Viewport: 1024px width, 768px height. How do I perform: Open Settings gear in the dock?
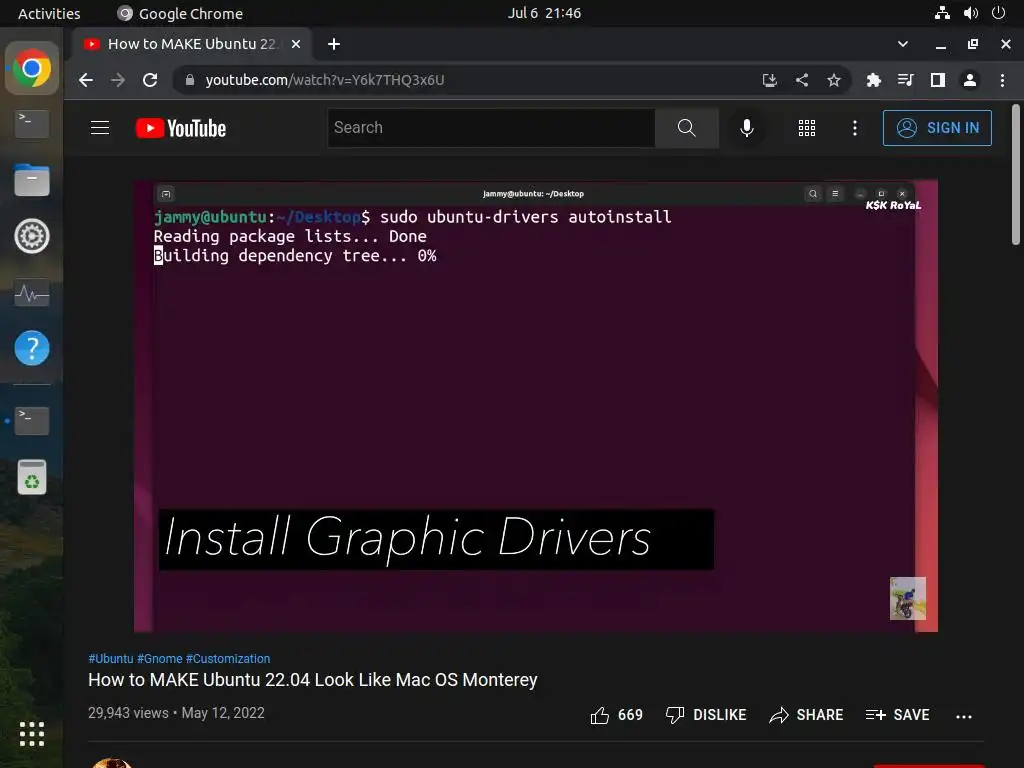(x=31, y=236)
